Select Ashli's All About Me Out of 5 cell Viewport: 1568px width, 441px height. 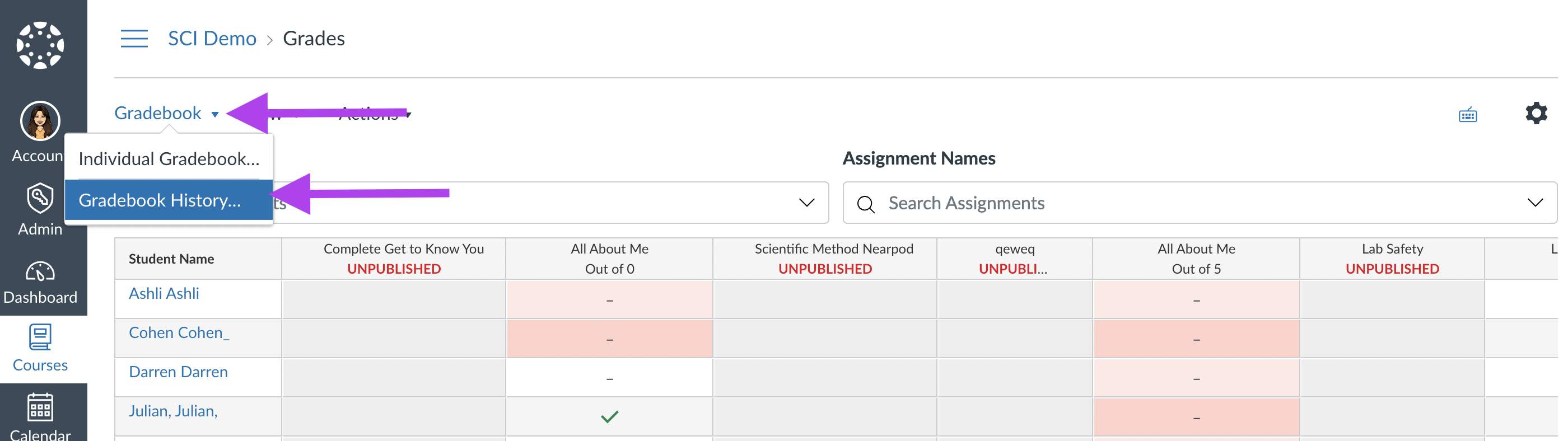1196,299
